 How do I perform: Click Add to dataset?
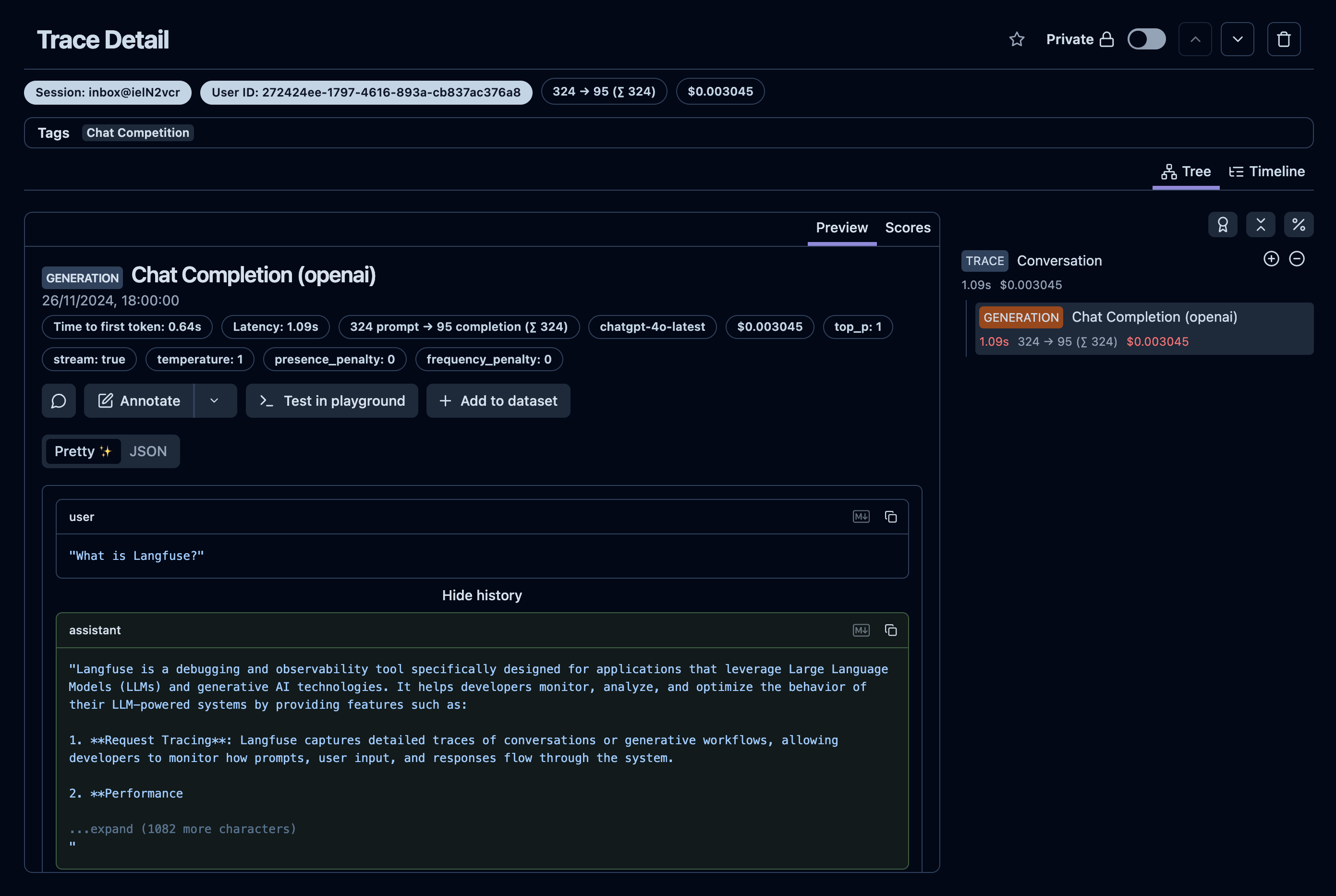(498, 400)
